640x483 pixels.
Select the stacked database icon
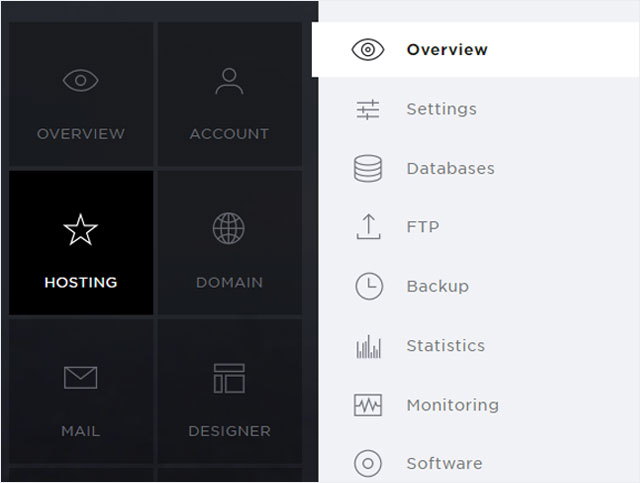368,168
